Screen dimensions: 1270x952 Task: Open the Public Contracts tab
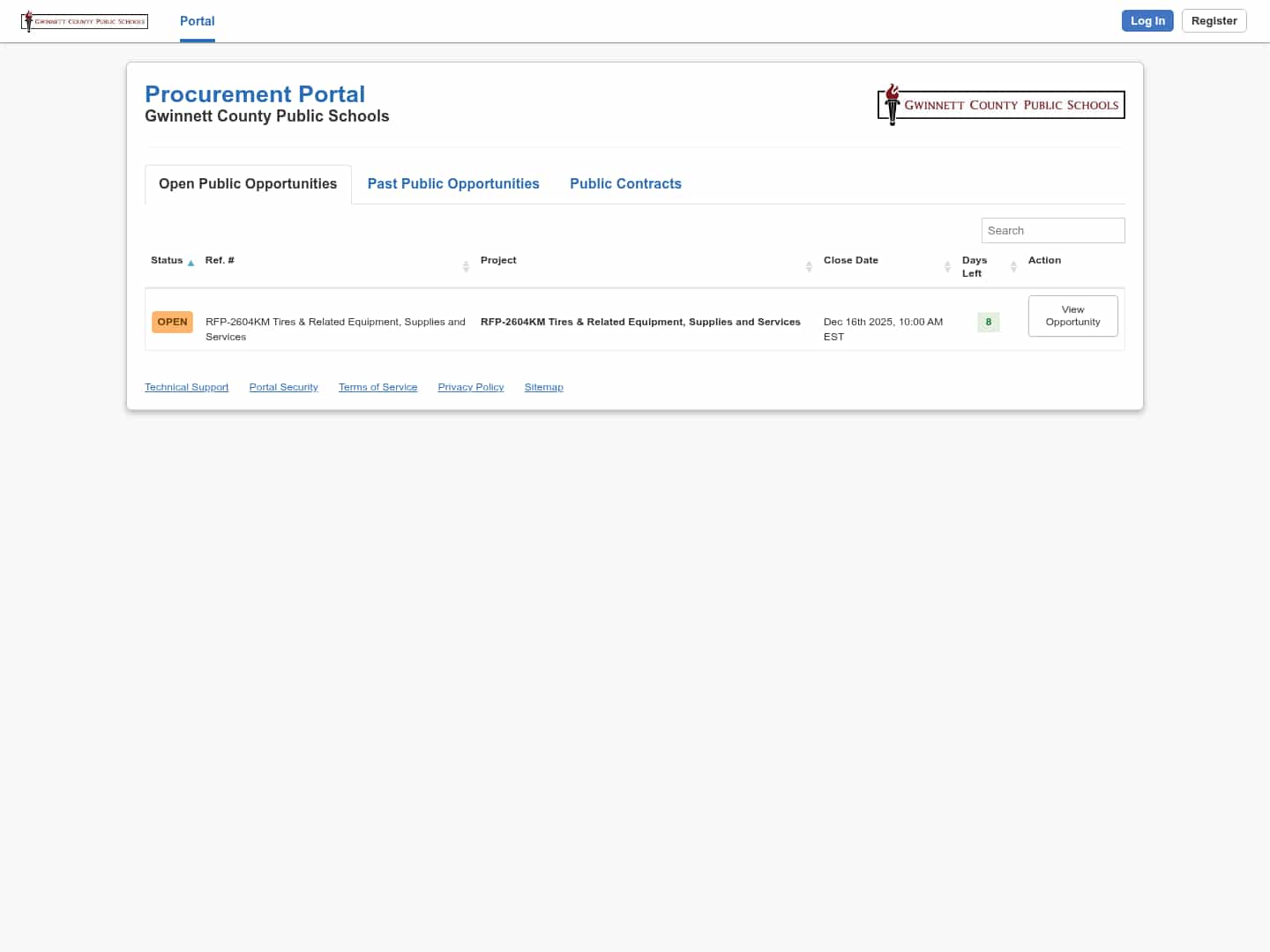(x=626, y=183)
